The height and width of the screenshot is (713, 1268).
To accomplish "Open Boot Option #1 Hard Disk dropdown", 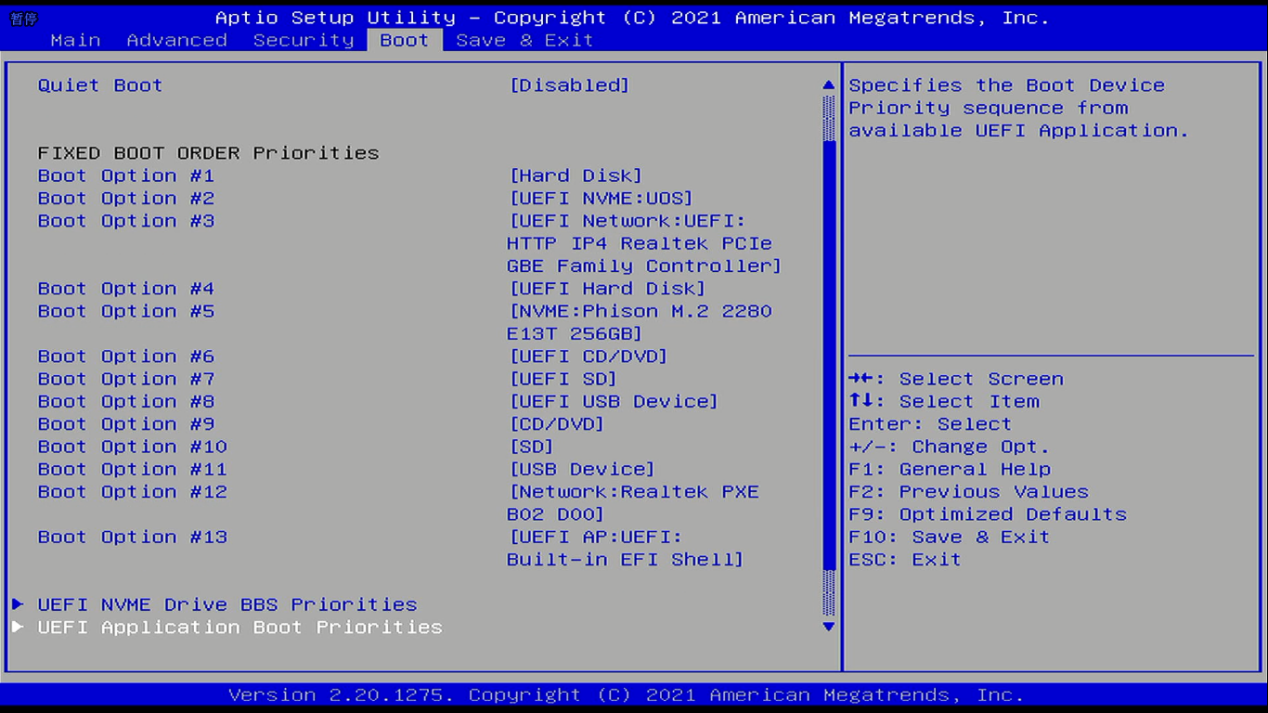I will pyautogui.click(x=575, y=176).
